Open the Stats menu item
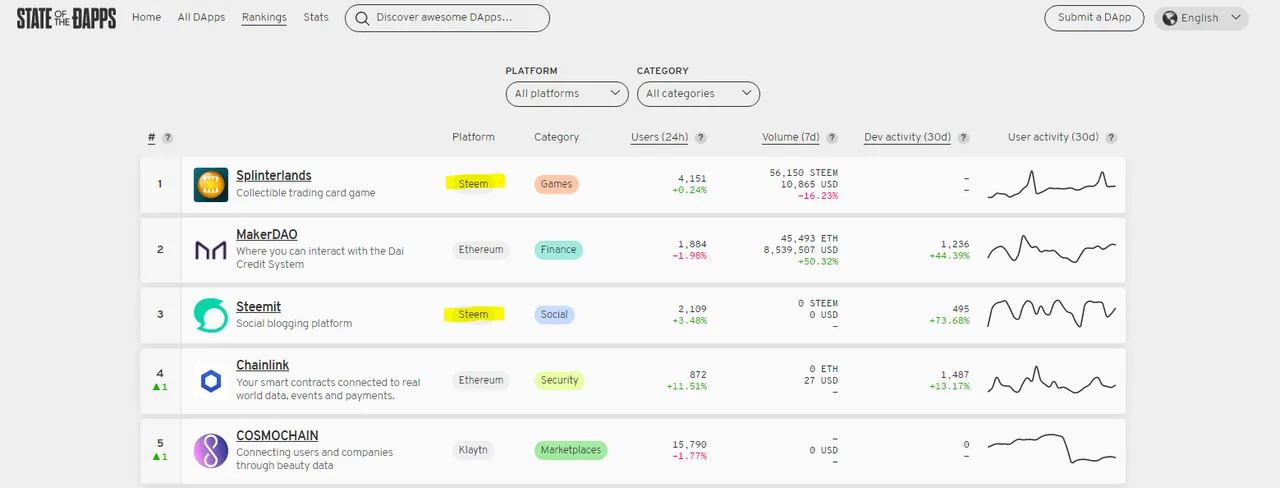This screenshot has height=488, width=1280. click(x=316, y=17)
